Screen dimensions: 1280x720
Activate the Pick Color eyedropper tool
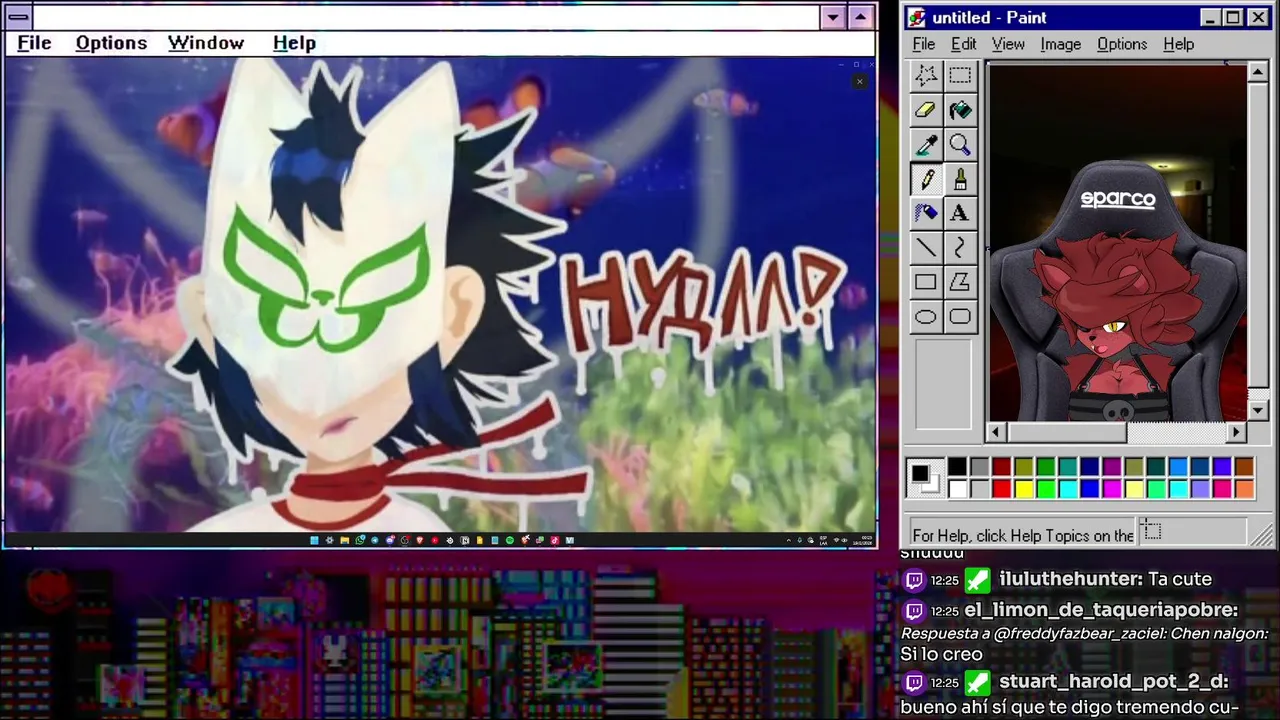click(926, 145)
